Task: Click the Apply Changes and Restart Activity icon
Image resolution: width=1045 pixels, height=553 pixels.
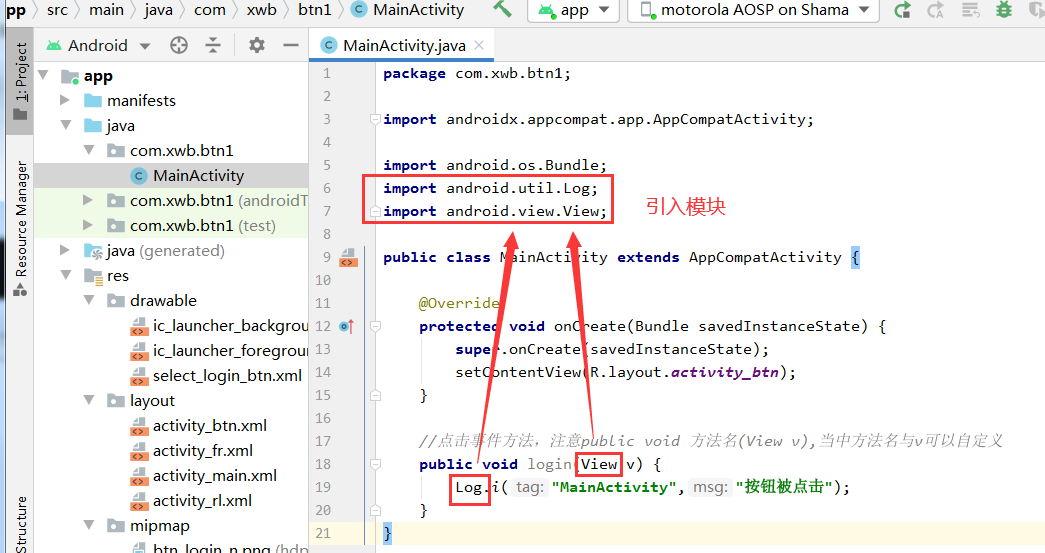Action: 936,10
